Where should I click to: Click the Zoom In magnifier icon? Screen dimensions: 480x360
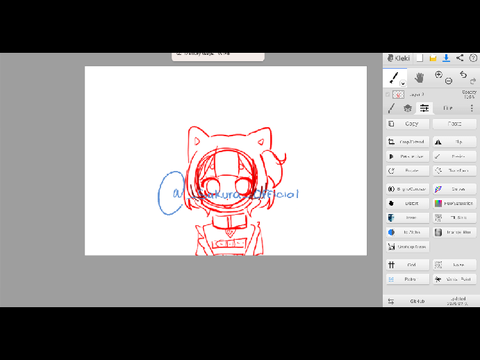[x=439, y=74]
